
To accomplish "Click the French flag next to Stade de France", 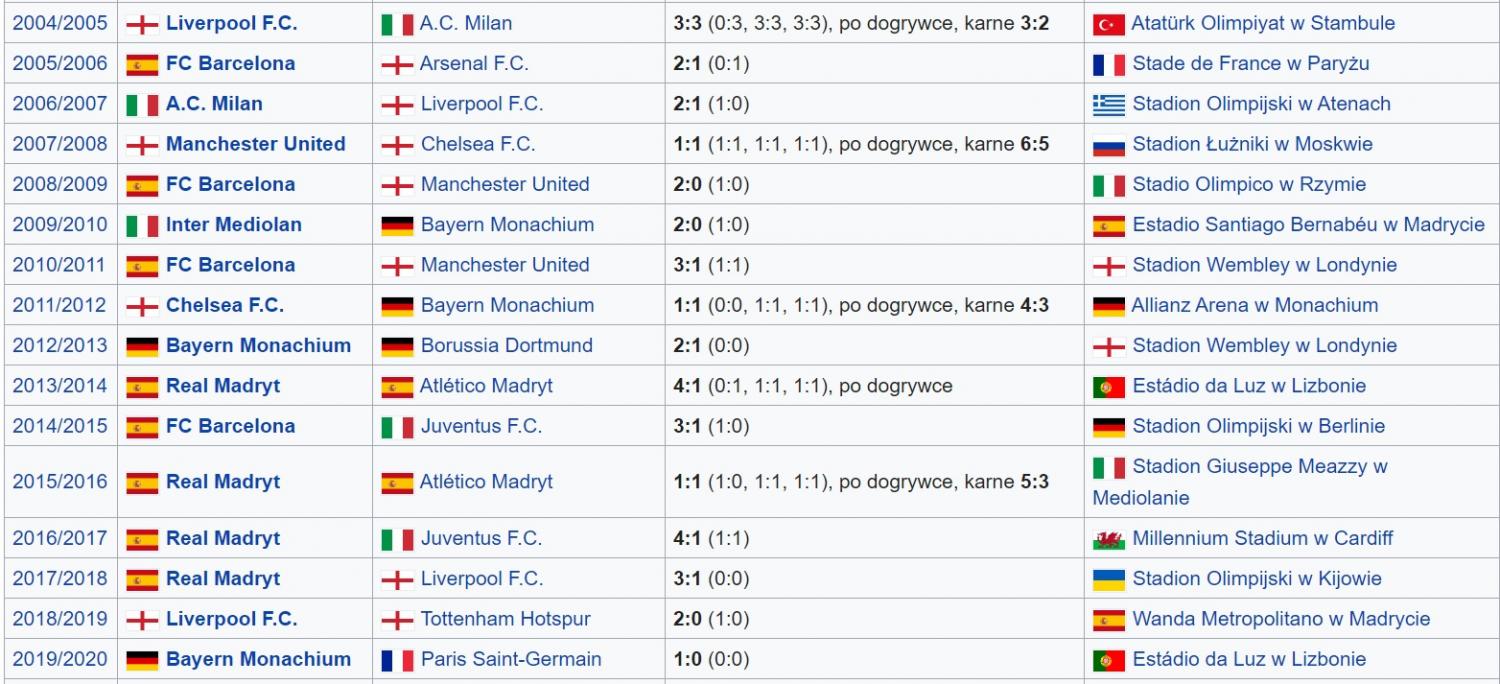I will tap(1109, 65).
